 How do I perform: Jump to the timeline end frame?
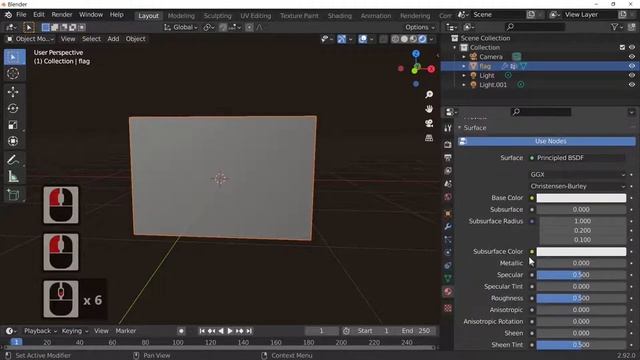pos(249,331)
